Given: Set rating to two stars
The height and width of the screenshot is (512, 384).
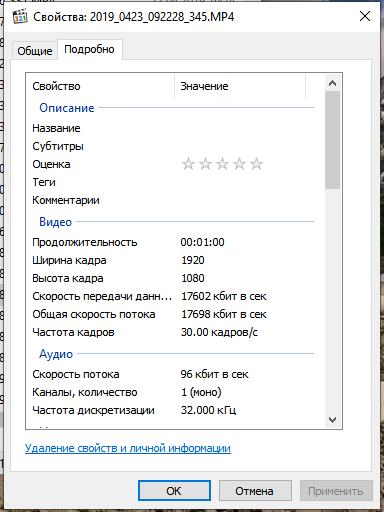Looking at the screenshot, I should coord(205,164).
